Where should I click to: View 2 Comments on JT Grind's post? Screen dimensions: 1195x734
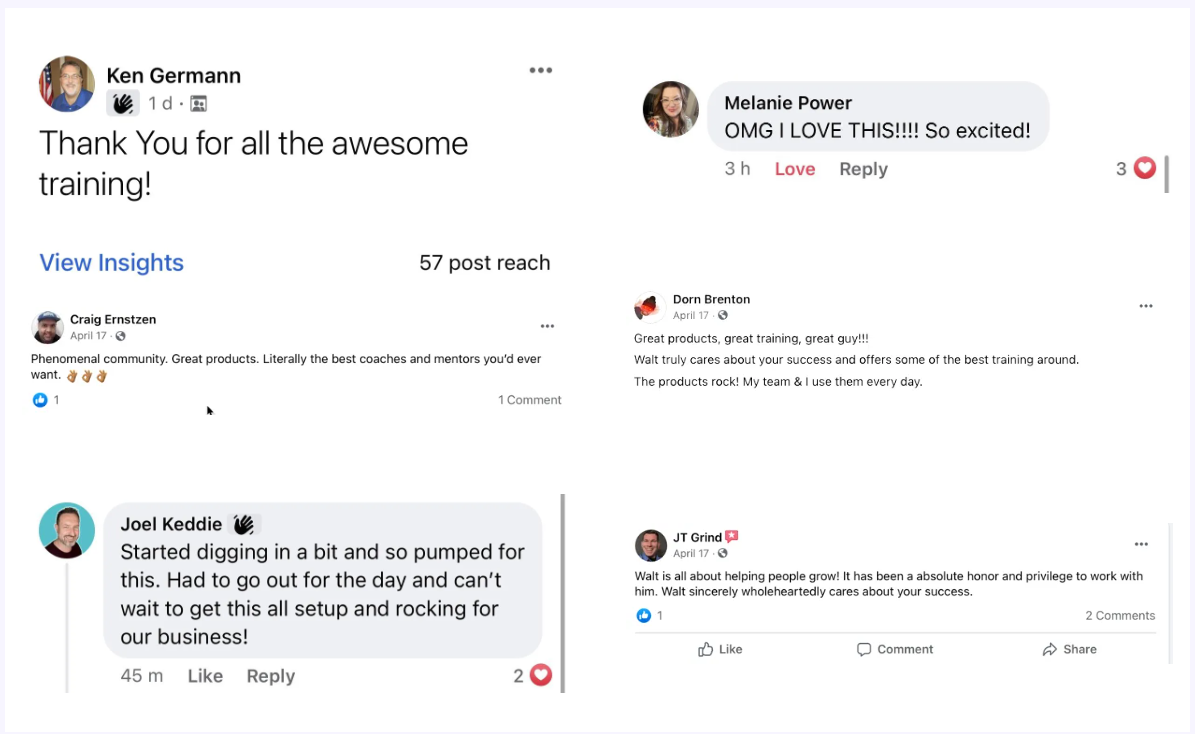point(1120,616)
